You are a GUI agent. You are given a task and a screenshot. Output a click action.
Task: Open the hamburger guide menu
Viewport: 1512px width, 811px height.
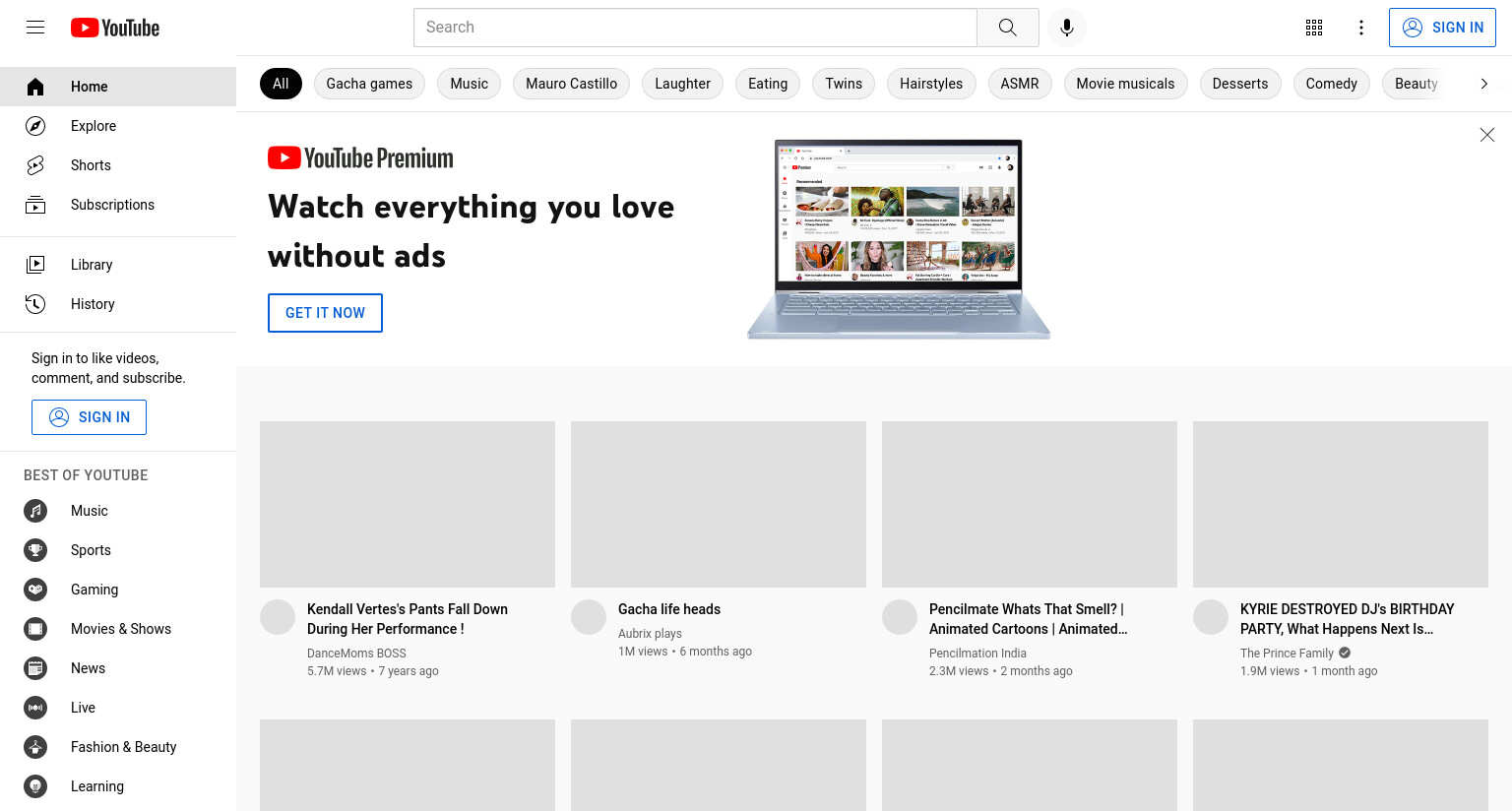[35, 28]
